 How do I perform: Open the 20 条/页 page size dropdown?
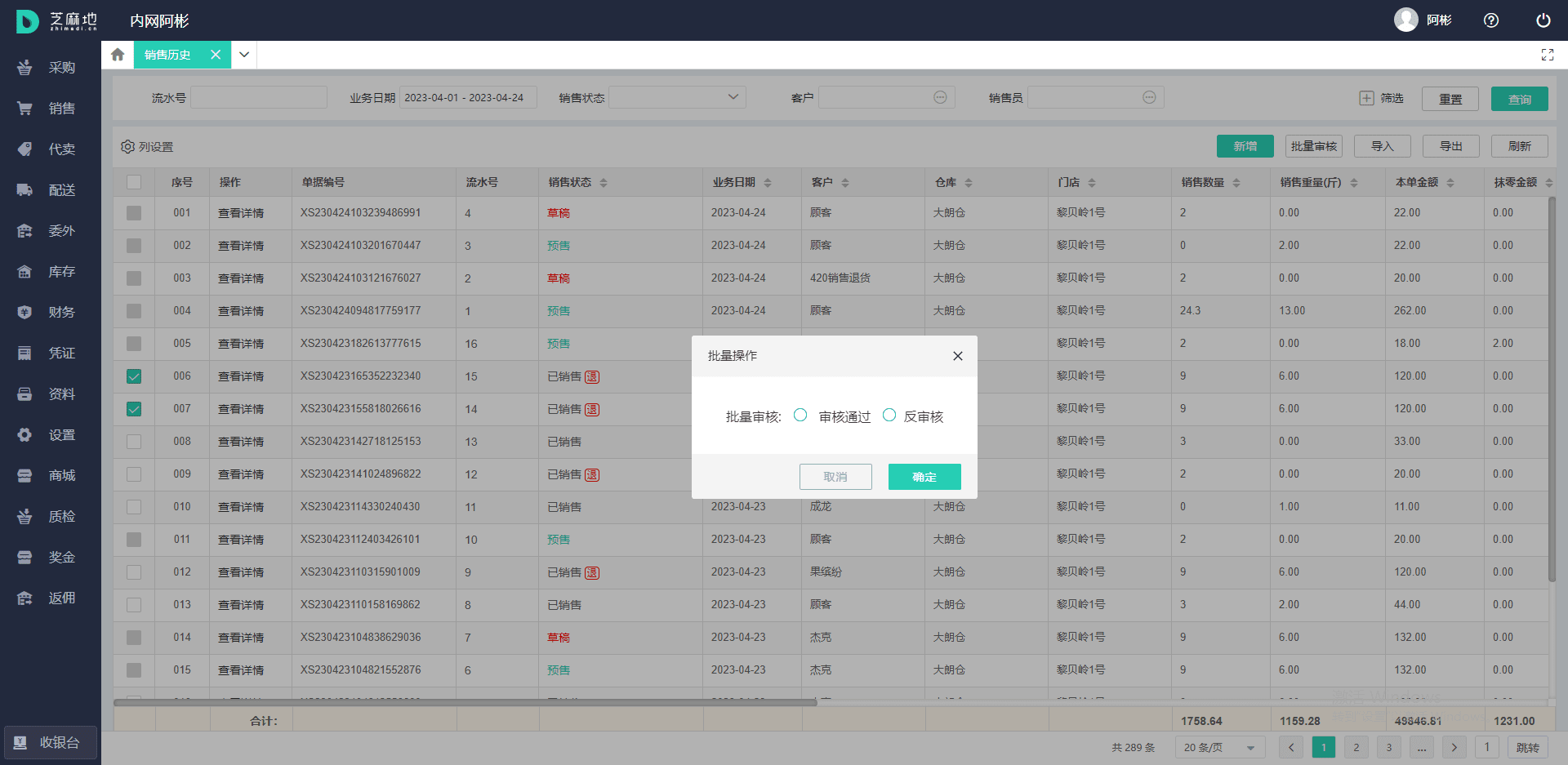1220,747
